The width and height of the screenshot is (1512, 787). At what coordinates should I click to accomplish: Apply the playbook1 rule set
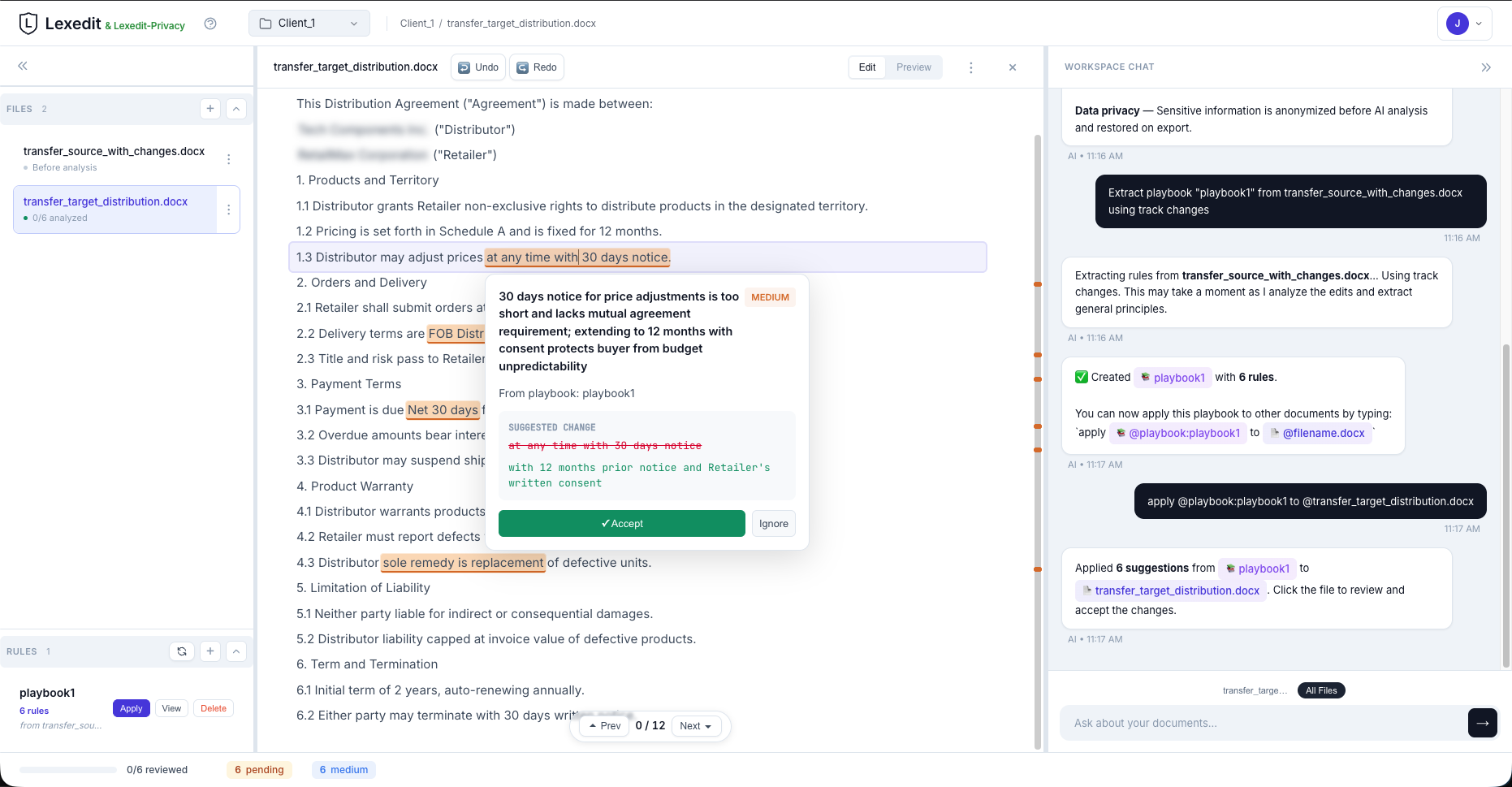(131, 707)
